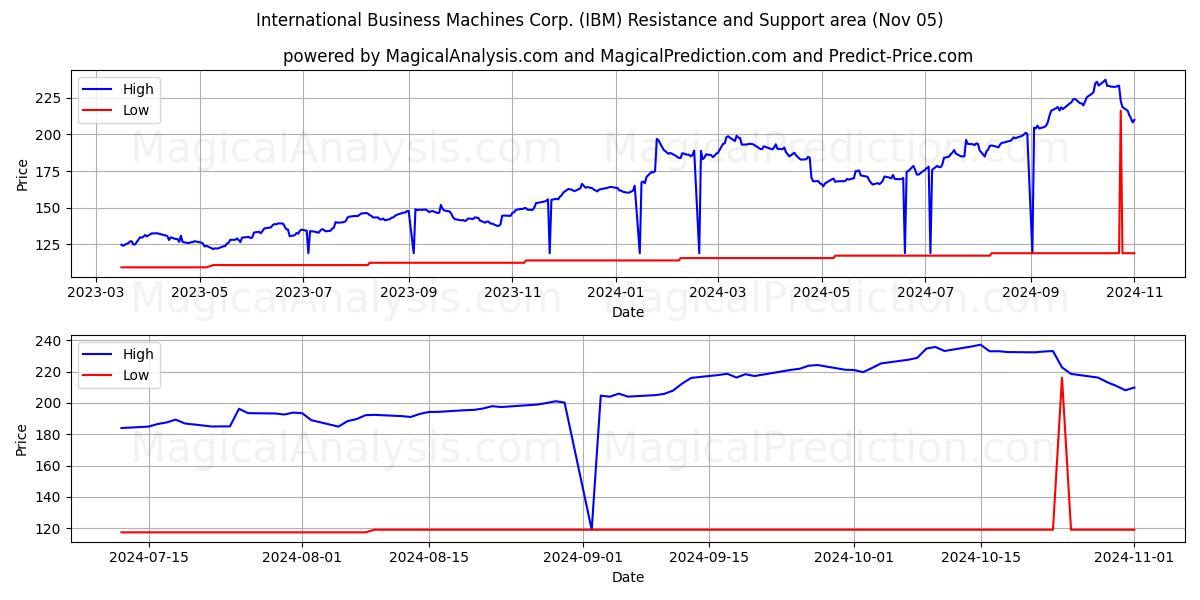
Task: Click the 2024-09-01 date tick label
Action: tap(583, 558)
